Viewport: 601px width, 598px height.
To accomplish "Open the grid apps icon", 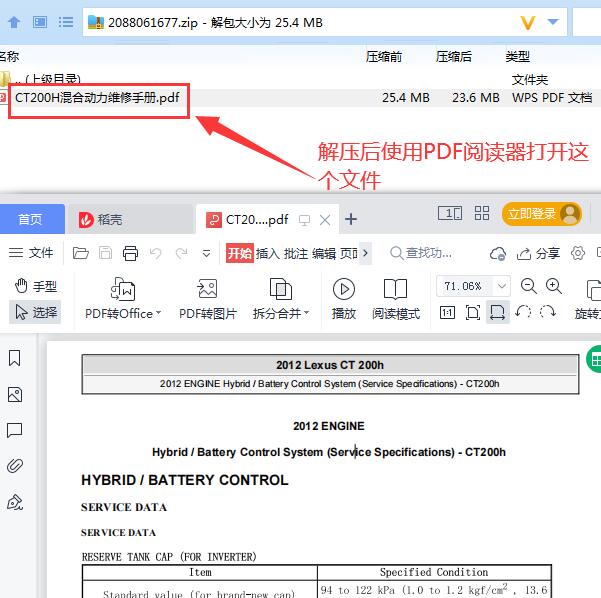I will [482, 213].
